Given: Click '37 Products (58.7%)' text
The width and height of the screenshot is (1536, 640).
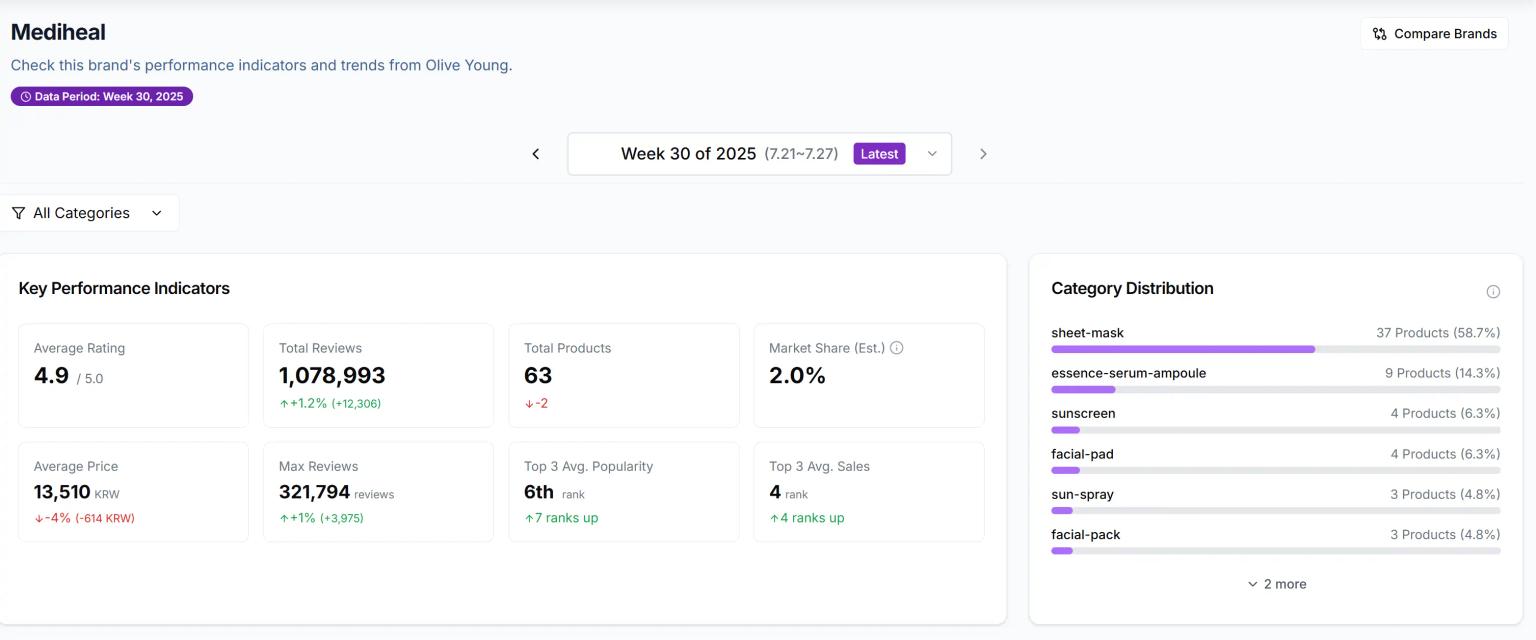Looking at the screenshot, I should point(1438,333).
